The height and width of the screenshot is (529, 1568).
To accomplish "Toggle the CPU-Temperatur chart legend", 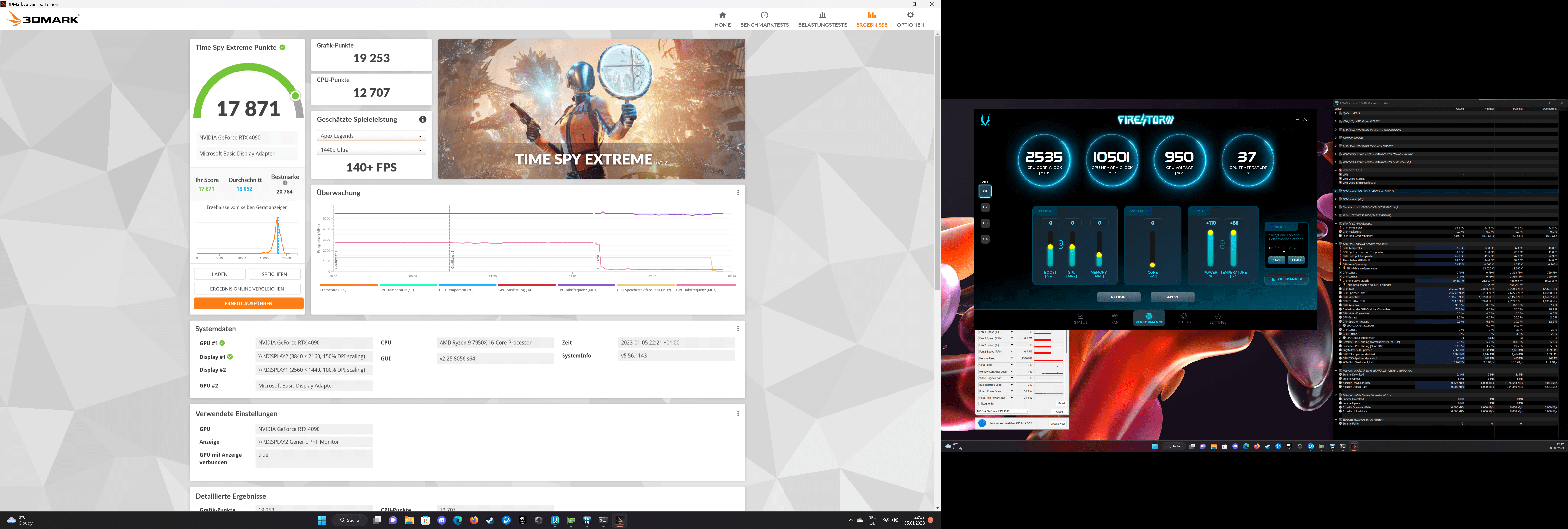I will pyautogui.click(x=408, y=288).
